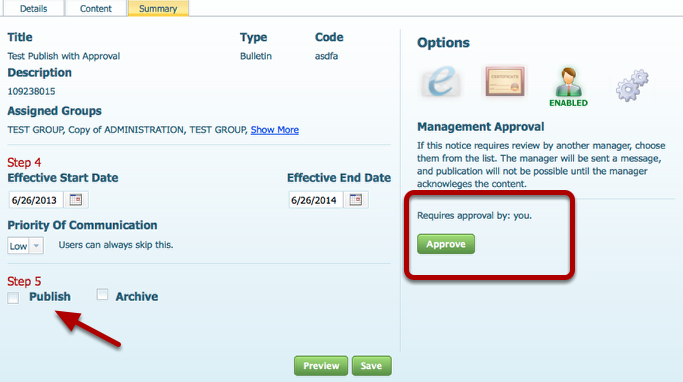Select the description value 109238015
The width and height of the screenshot is (683, 382).
31,91
